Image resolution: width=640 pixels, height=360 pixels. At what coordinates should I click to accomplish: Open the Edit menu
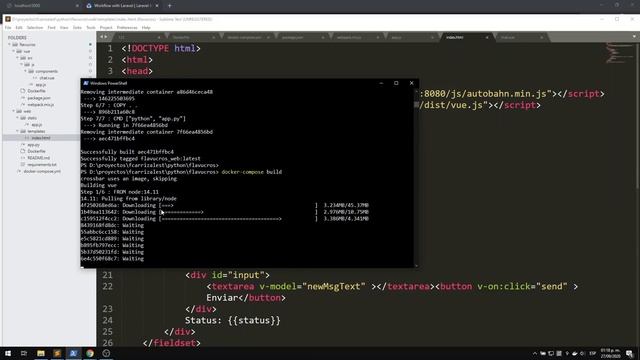click(x=19, y=27)
